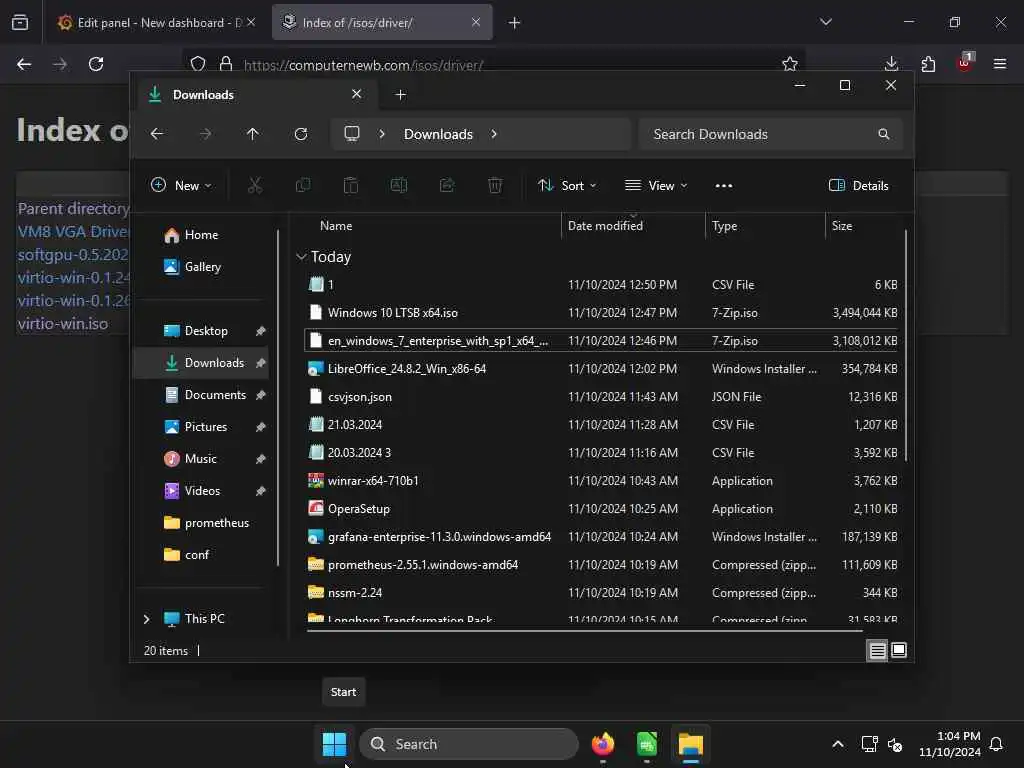Expand chevron after Downloads in address bar

(494, 134)
